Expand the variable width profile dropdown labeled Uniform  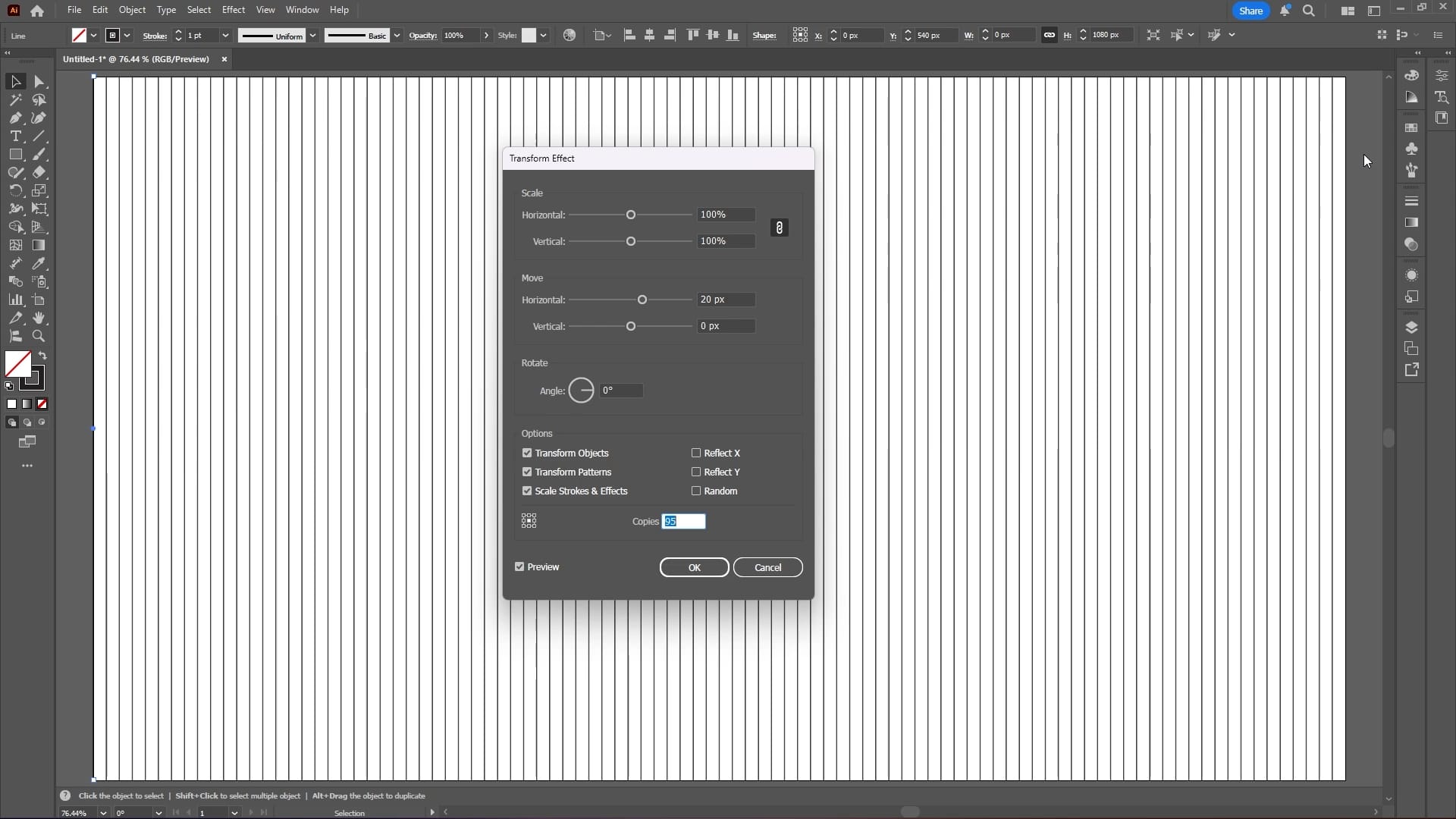click(313, 35)
